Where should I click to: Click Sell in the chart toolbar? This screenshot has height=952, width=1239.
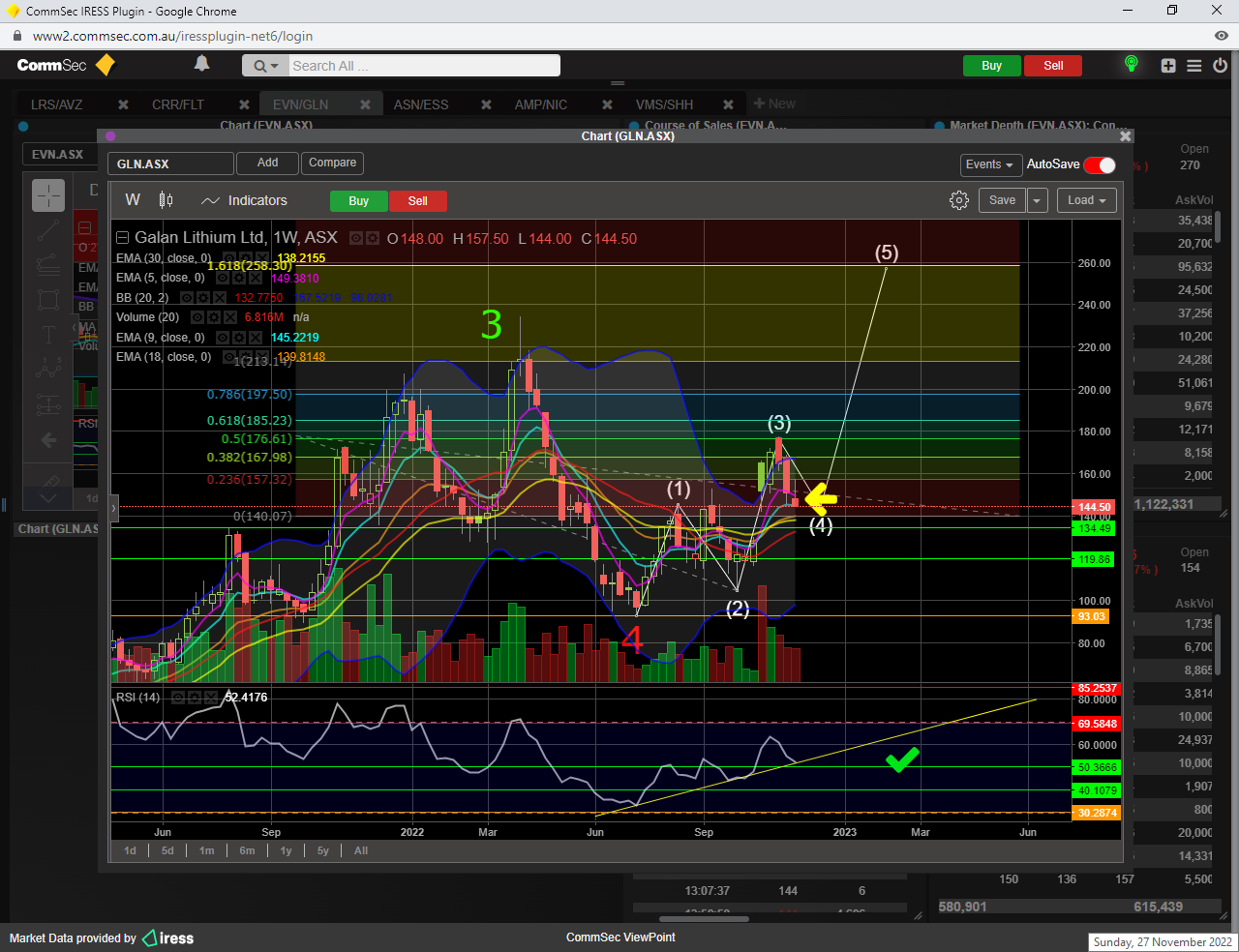coord(417,200)
